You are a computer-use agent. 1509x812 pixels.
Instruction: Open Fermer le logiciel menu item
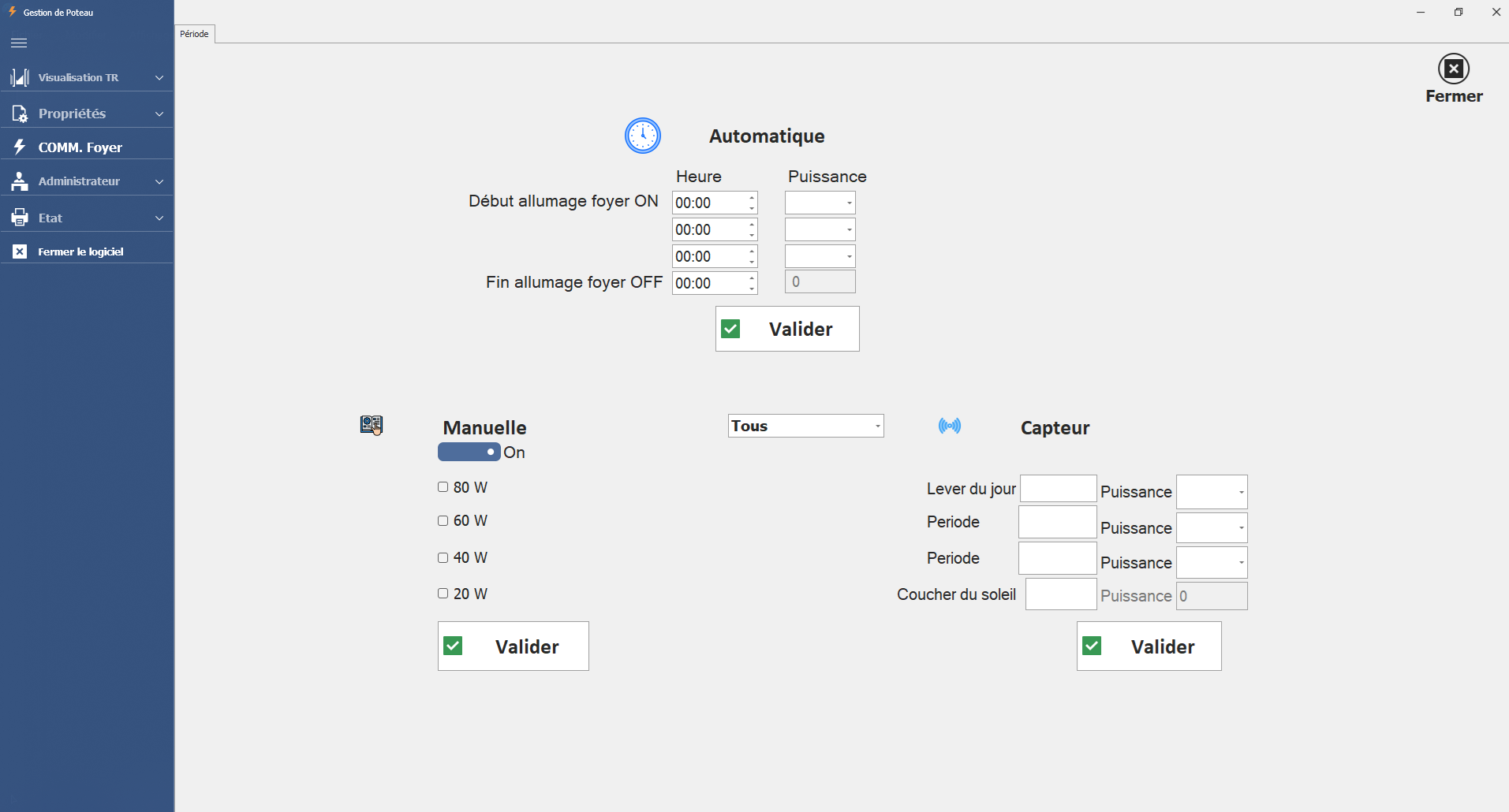coord(80,251)
